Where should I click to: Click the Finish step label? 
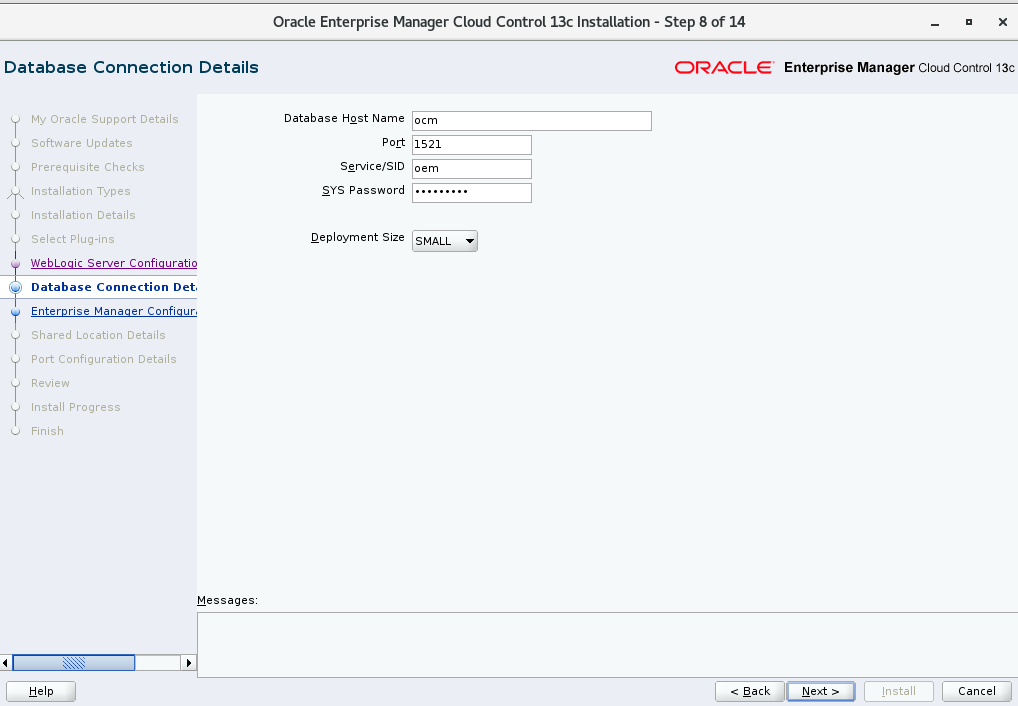click(47, 431)
